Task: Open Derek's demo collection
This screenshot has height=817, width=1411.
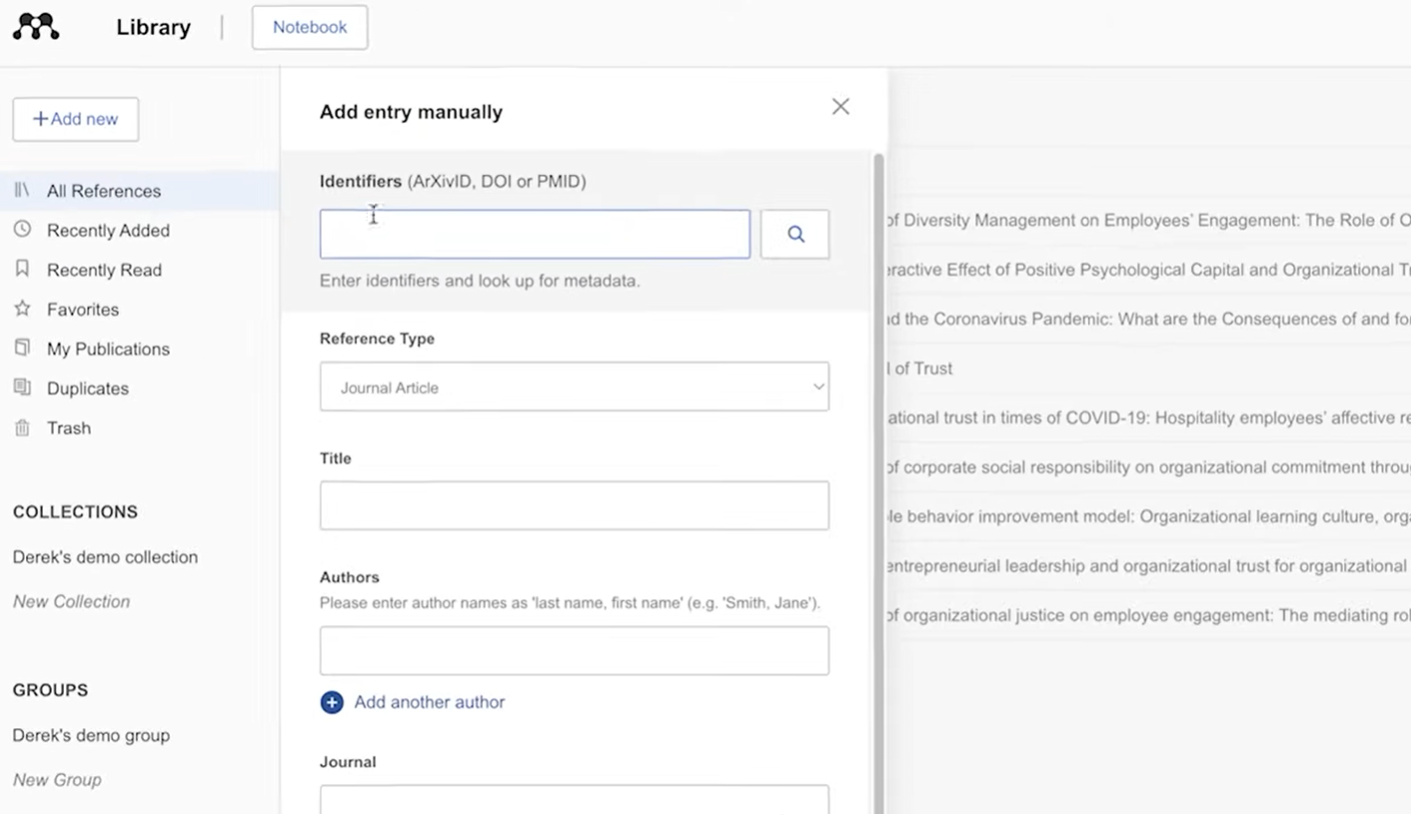Action: [105, 557]
